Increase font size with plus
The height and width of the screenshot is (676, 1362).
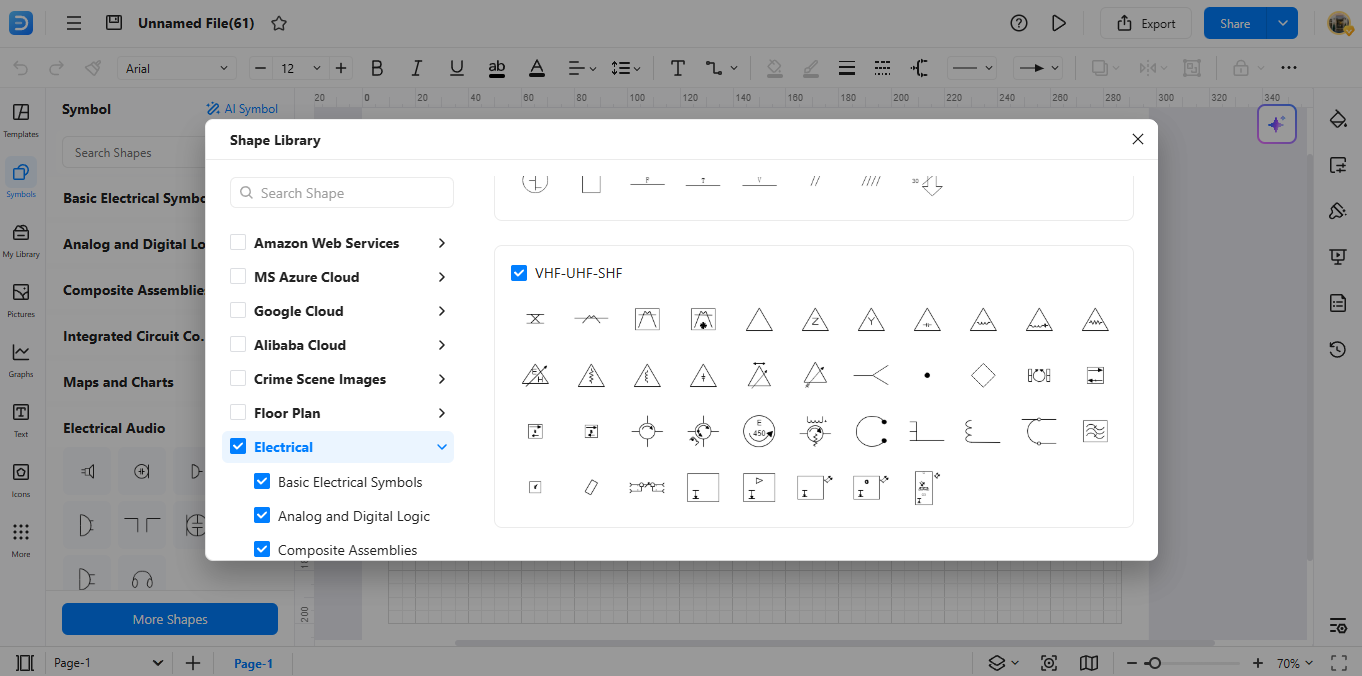point(341,68)
